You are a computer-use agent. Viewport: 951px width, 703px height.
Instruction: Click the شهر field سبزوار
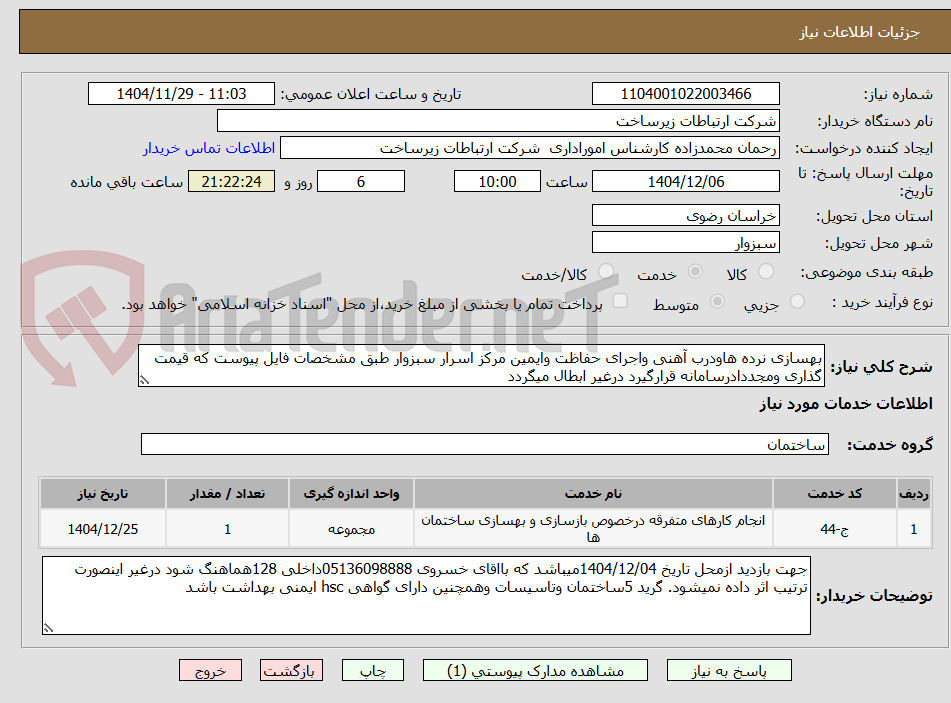(685, 243)
